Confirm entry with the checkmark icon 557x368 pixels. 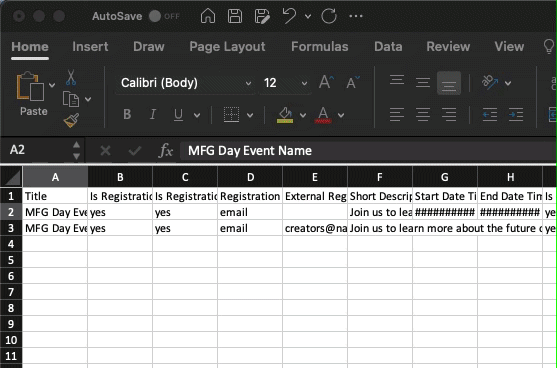pos(135,151)
